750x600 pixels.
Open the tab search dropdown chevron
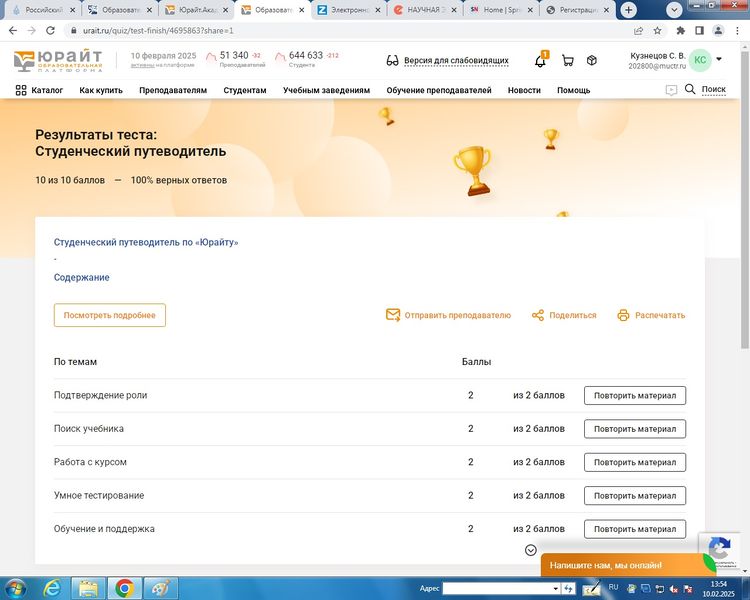pyautogui.click(x=674, y=10)
